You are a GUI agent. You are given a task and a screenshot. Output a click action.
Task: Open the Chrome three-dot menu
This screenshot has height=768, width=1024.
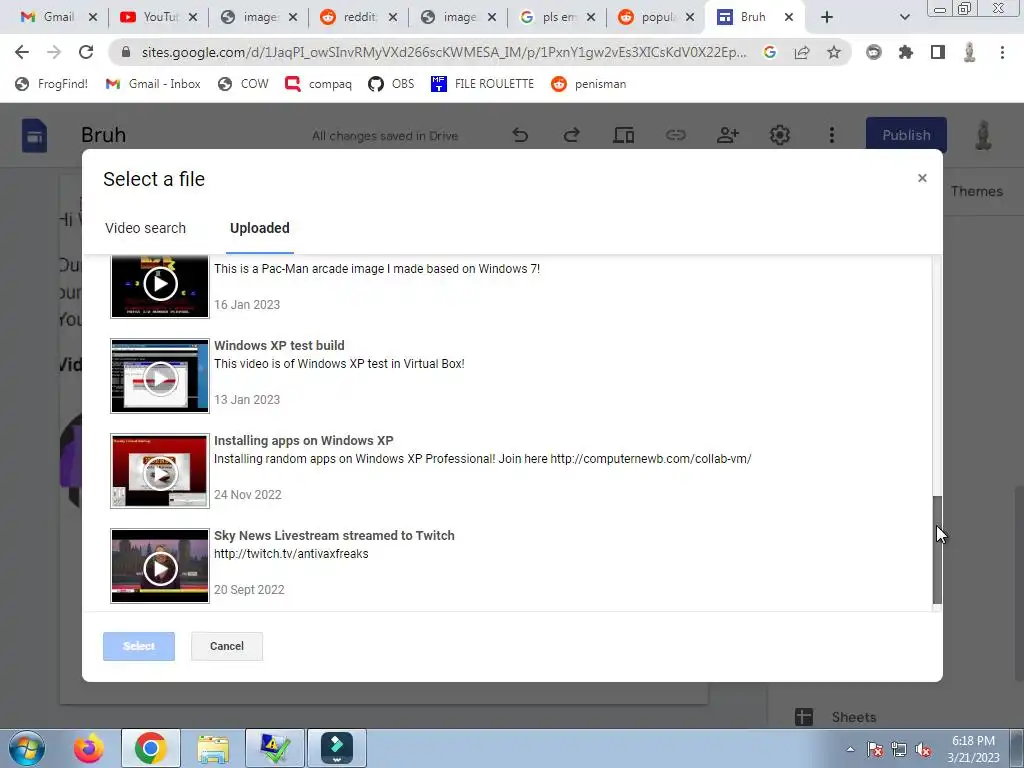[x=1002, y=52]
